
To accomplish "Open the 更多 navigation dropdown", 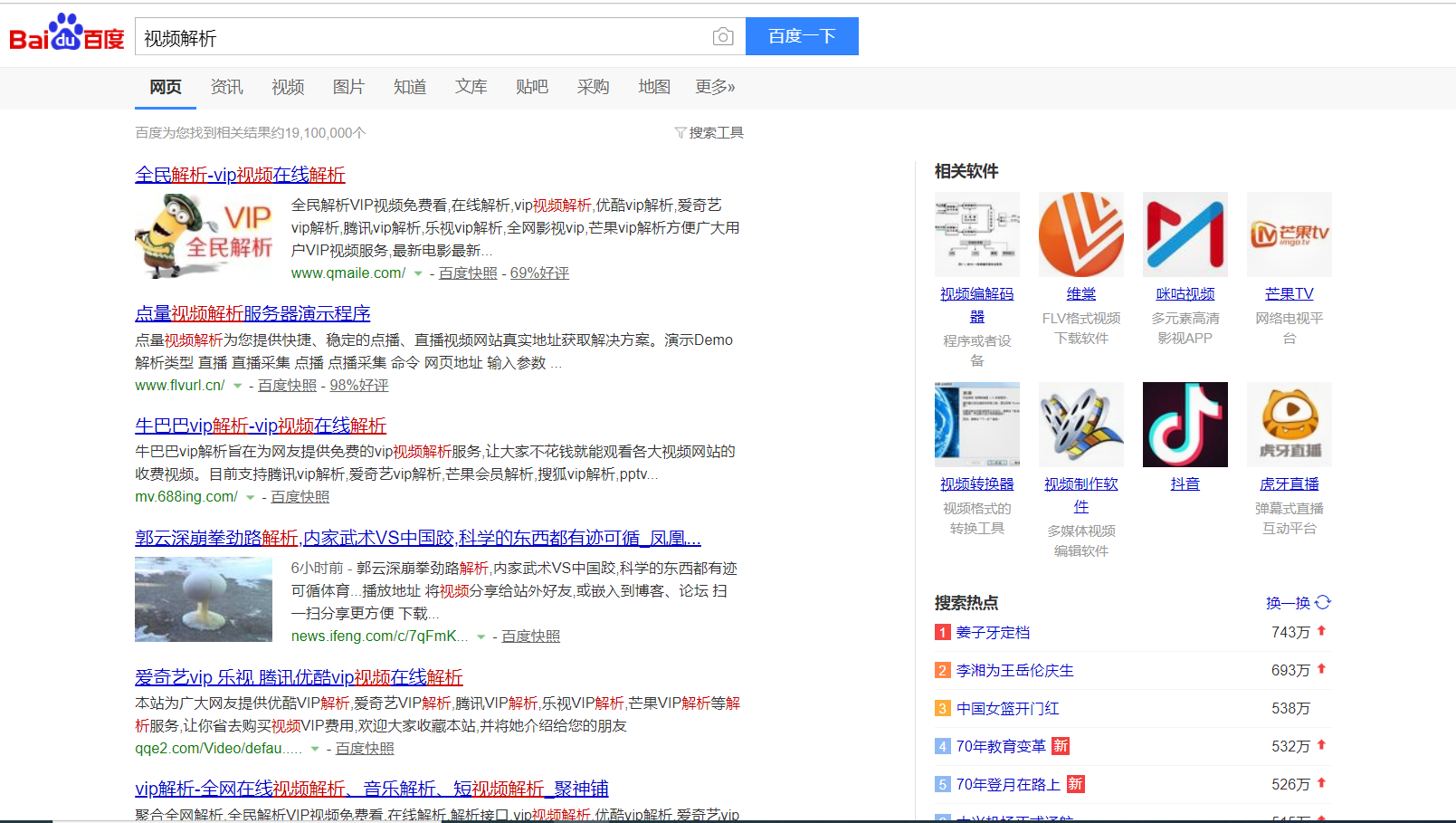I will (714, 87).
